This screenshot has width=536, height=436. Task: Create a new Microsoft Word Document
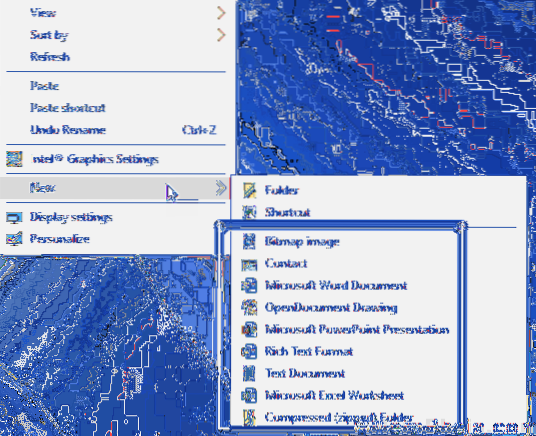(336, 285)
